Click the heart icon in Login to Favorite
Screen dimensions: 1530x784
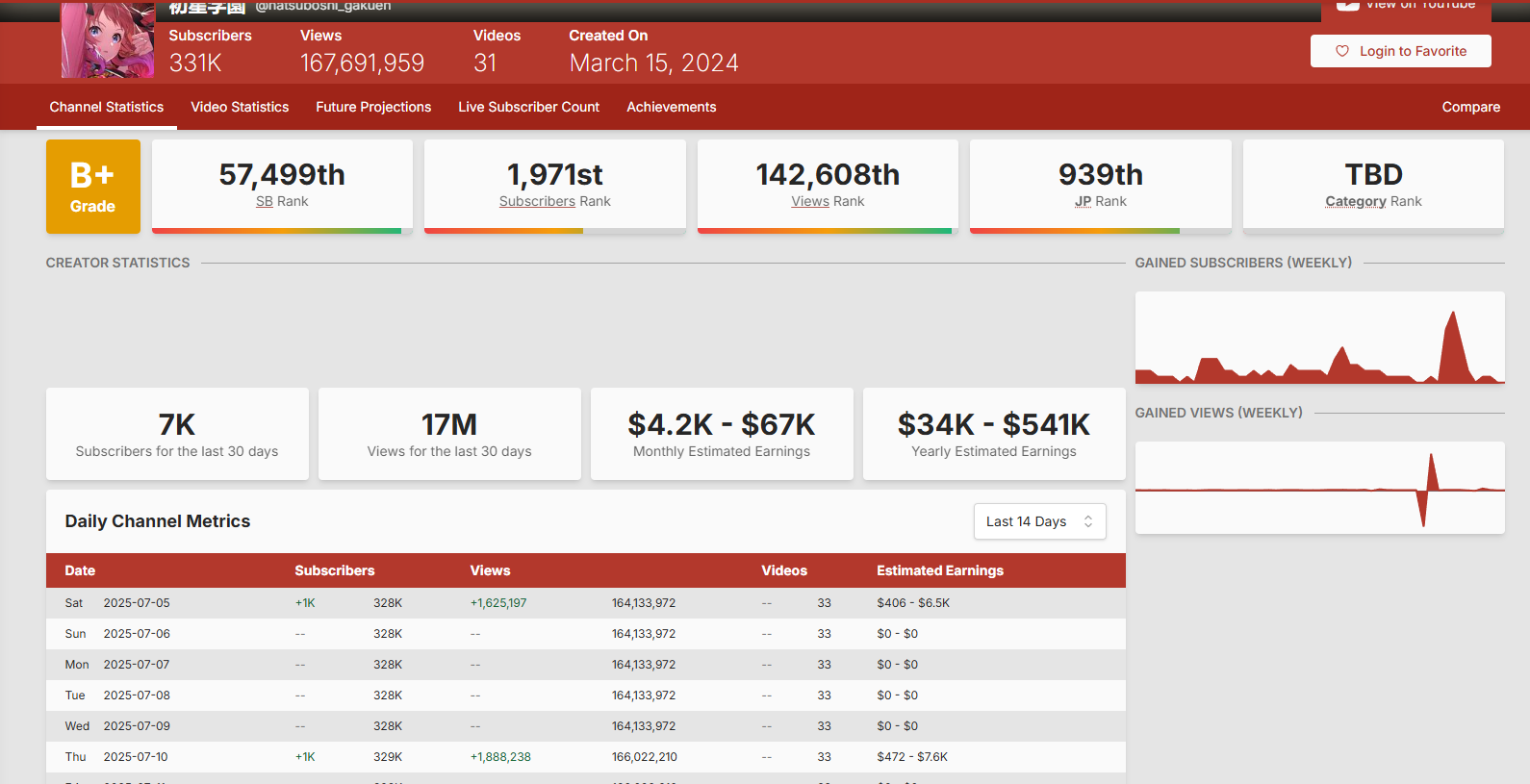click(x=1342, y=51)
